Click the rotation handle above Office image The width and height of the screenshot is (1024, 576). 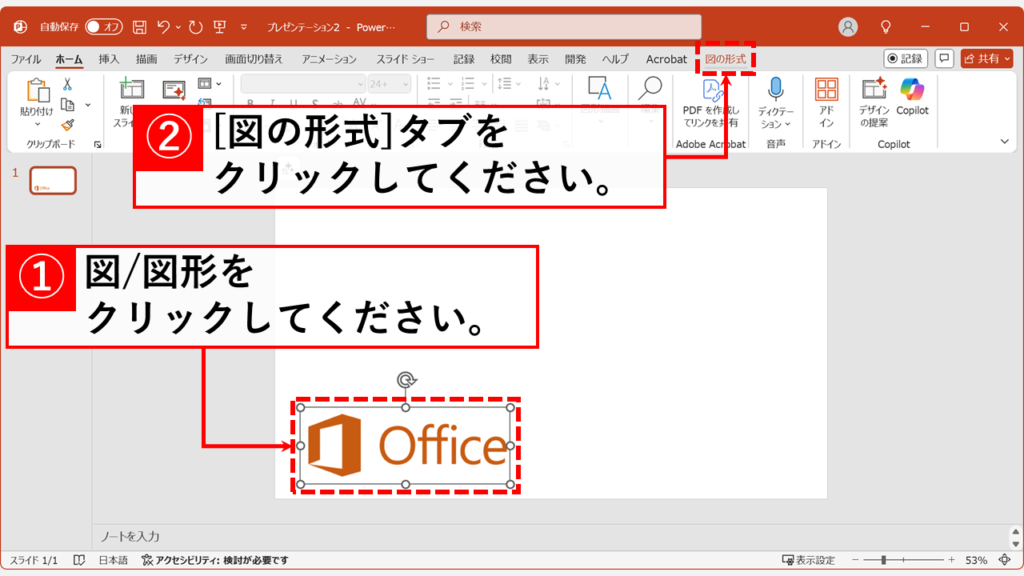point(406,380)
